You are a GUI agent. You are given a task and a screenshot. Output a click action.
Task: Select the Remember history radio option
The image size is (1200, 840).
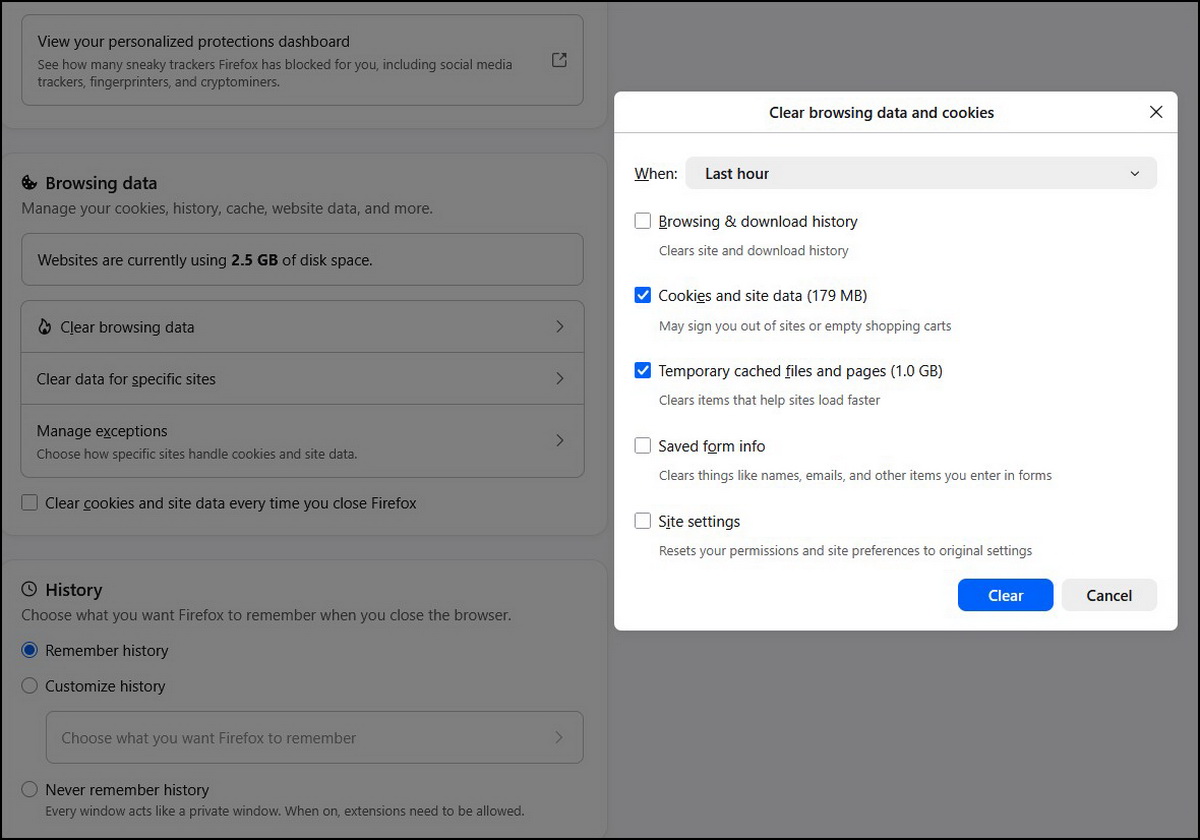click(x=30, y=650)
